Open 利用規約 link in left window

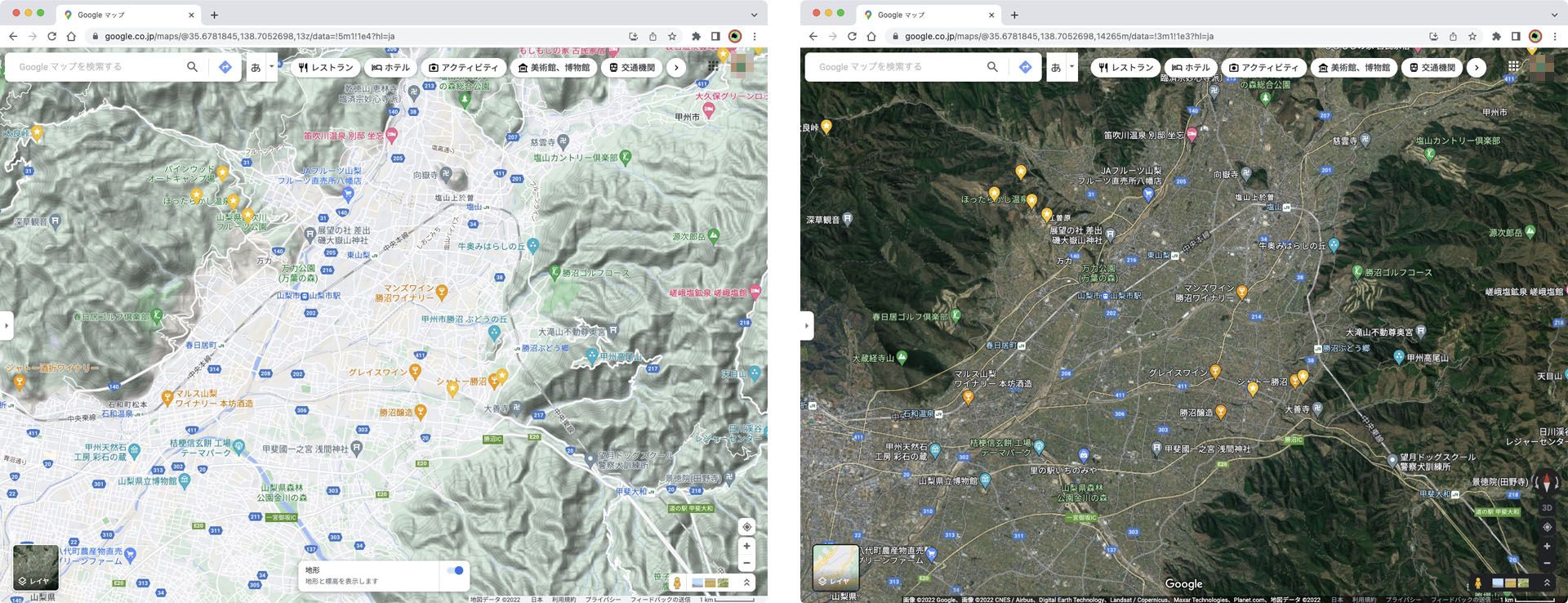tap(563, 599)
